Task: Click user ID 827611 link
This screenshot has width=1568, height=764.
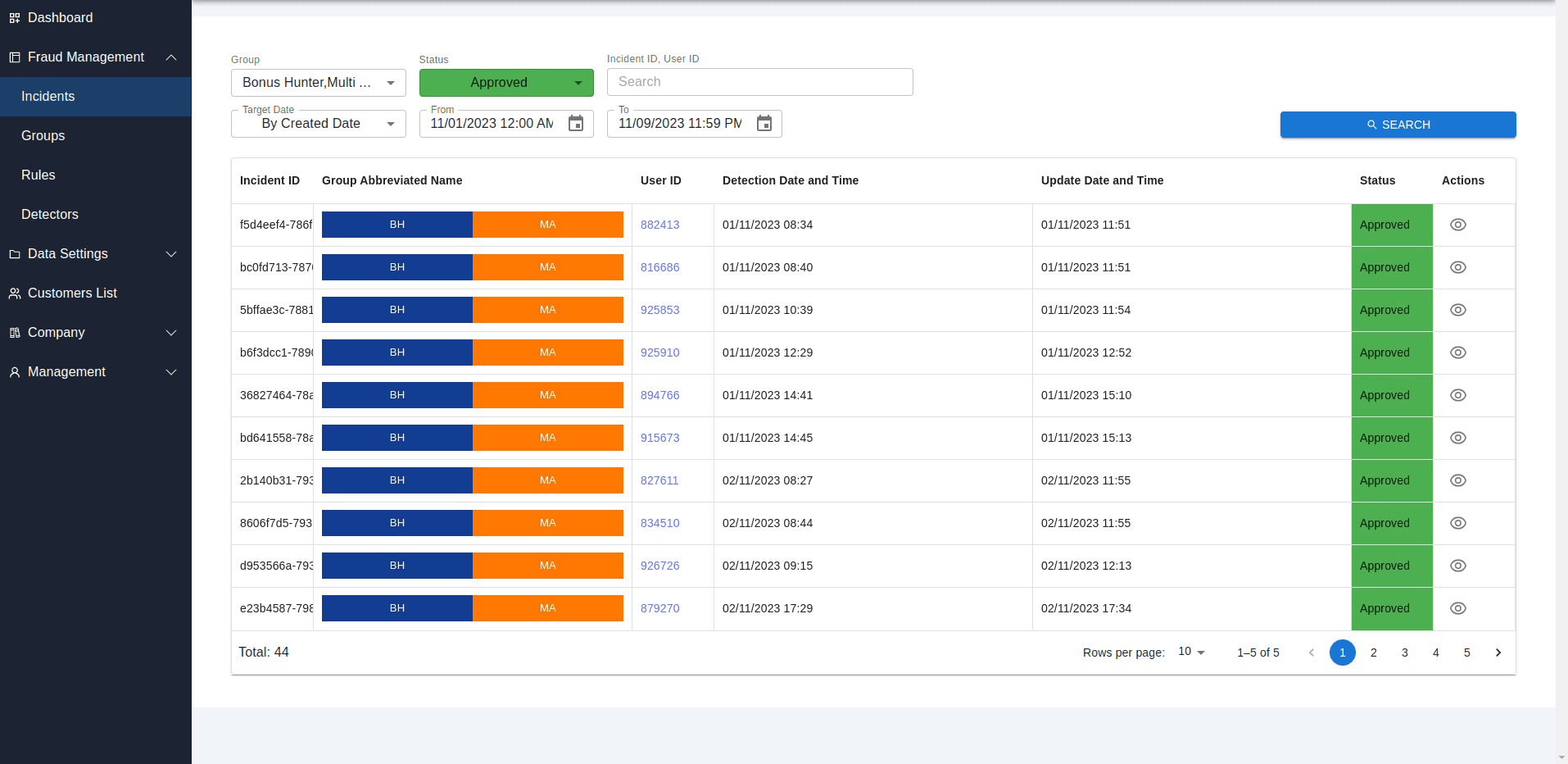Action: [659, 480]
